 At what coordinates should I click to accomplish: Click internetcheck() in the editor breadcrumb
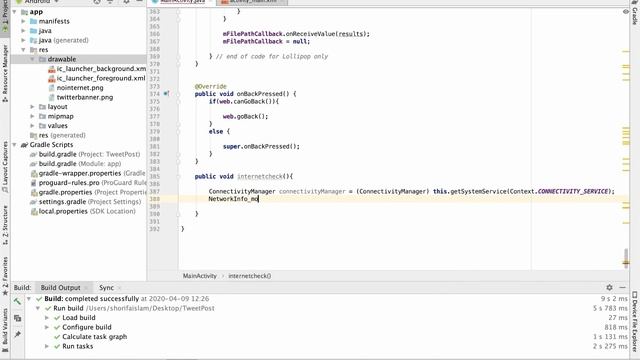click(249, 276)
